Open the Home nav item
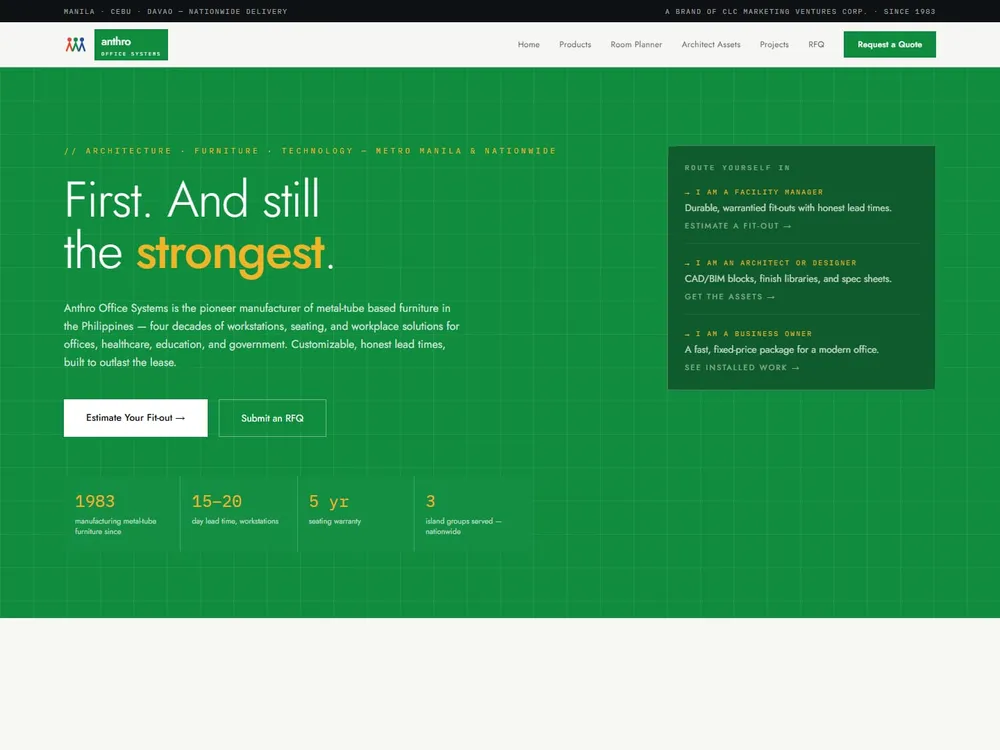Image resolution: width=1000 pixels, height=750 pixels. tap(529, 45)
